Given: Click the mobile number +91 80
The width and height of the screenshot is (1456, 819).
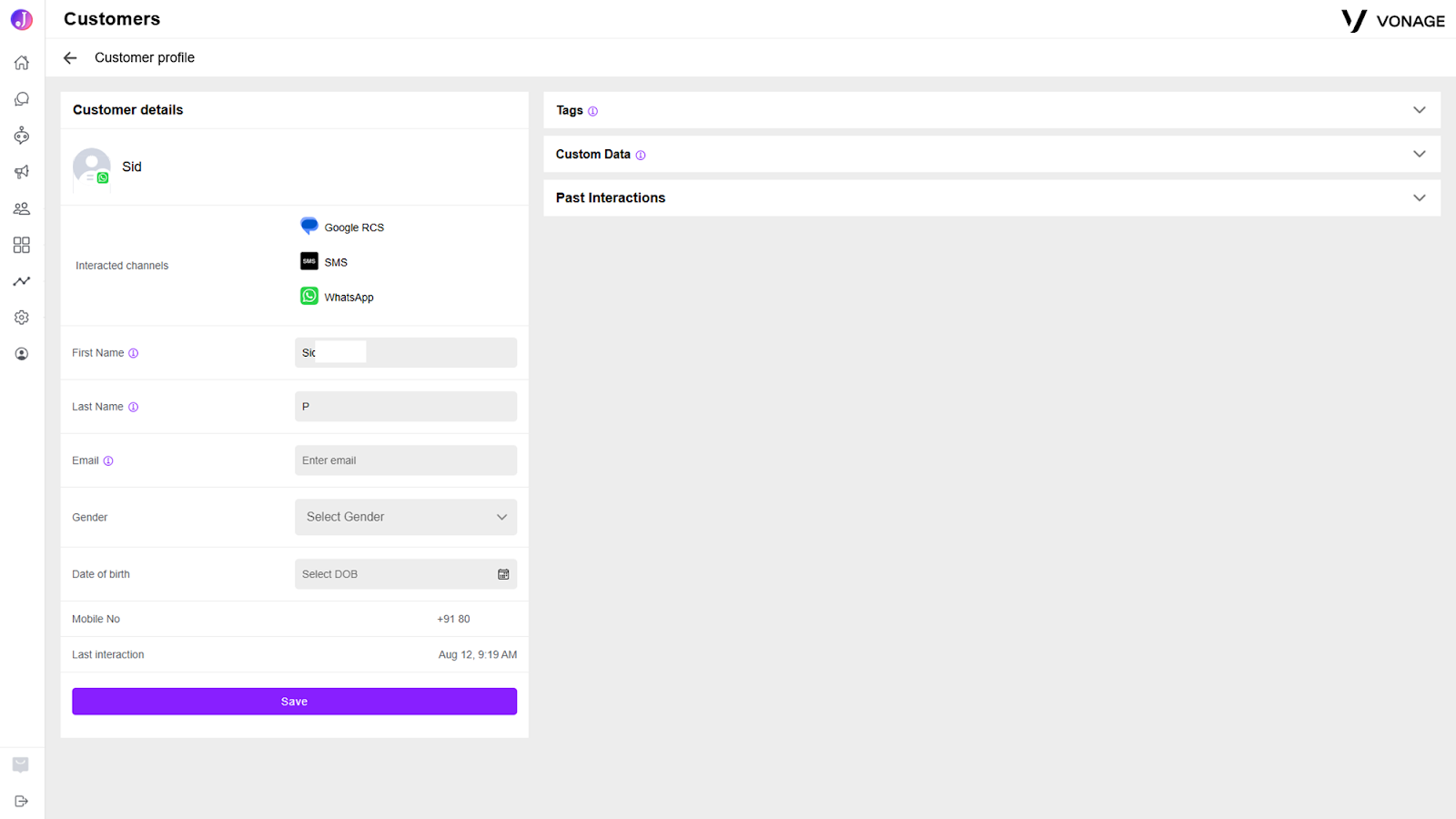Looking at the screenshot, I should pyautogui.click(x=453, y=619).
